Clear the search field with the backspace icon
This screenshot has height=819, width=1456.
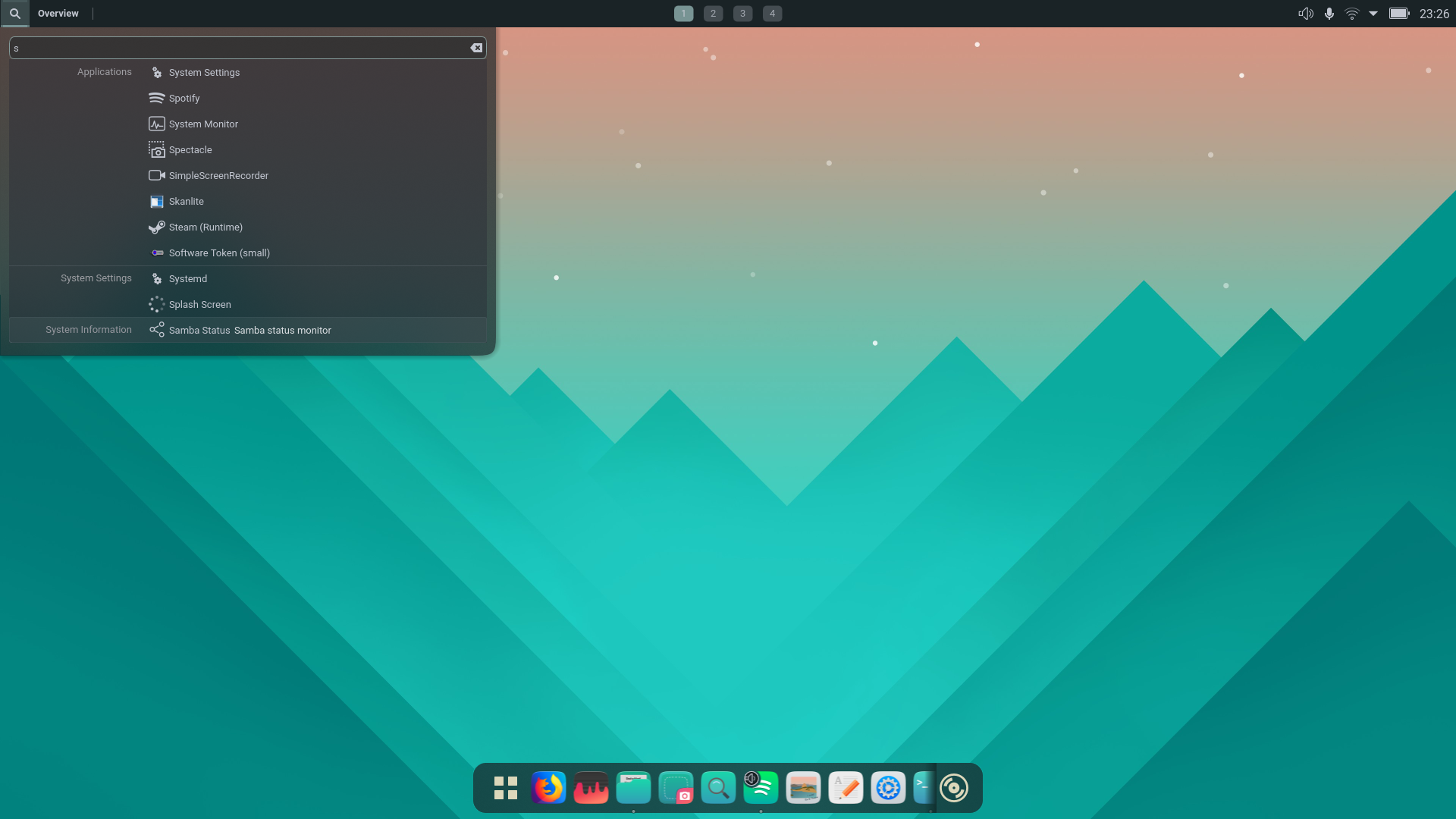tap(476, 48)
